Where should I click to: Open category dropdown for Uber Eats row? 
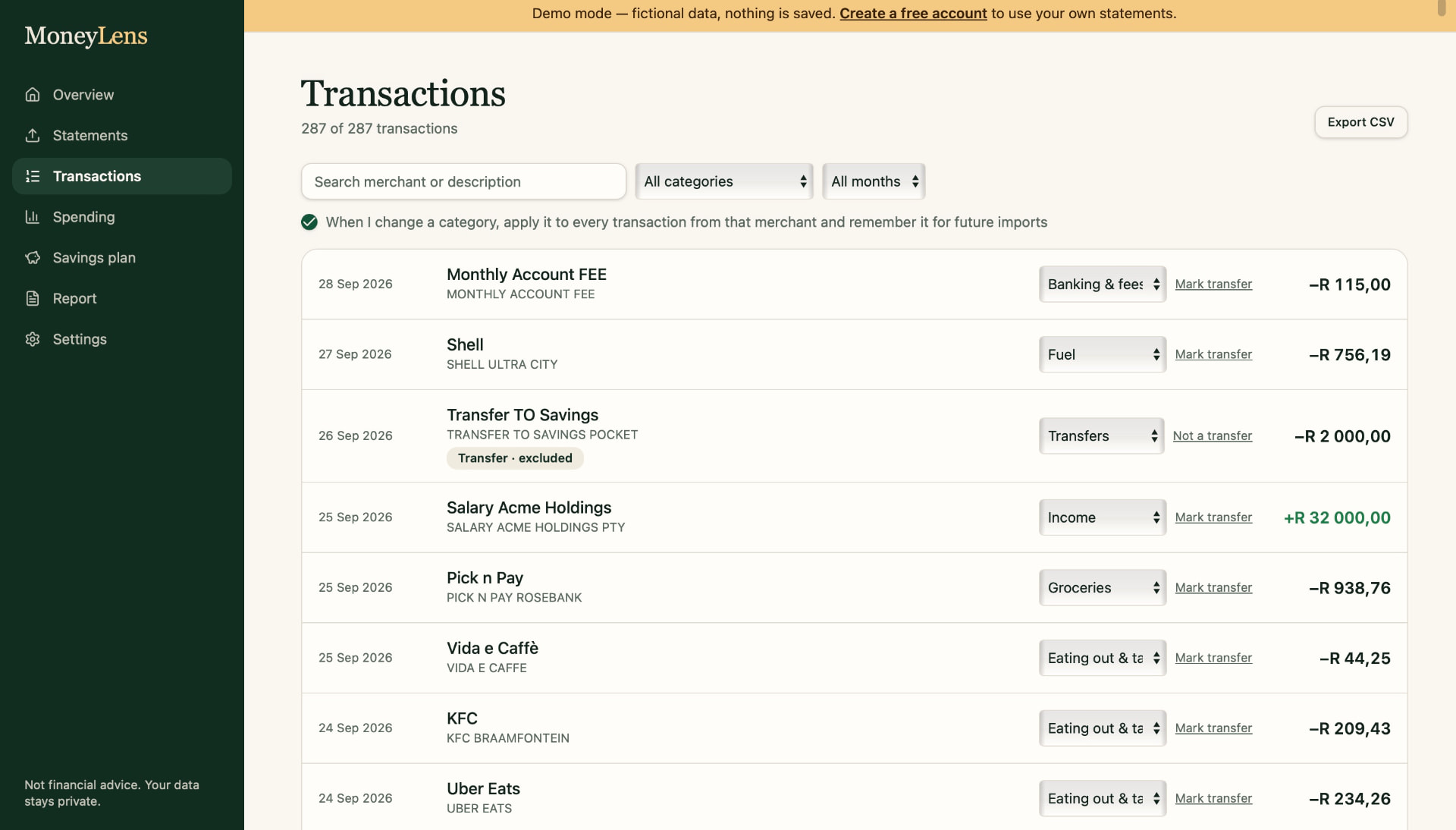tap(1103, 798)
